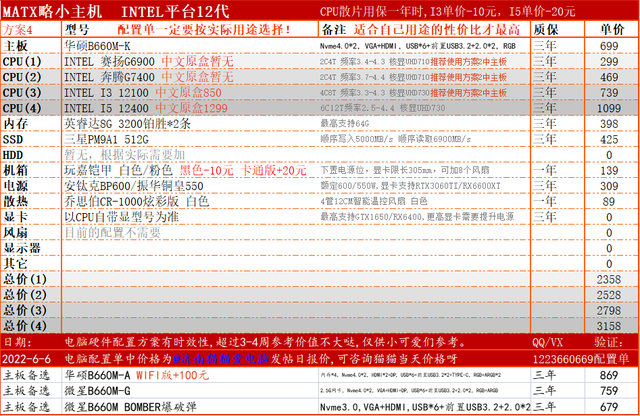The width and height of the screenshot is (640, 416).
Task: Click the price 469 for CPU(2)
Action: 609,77
